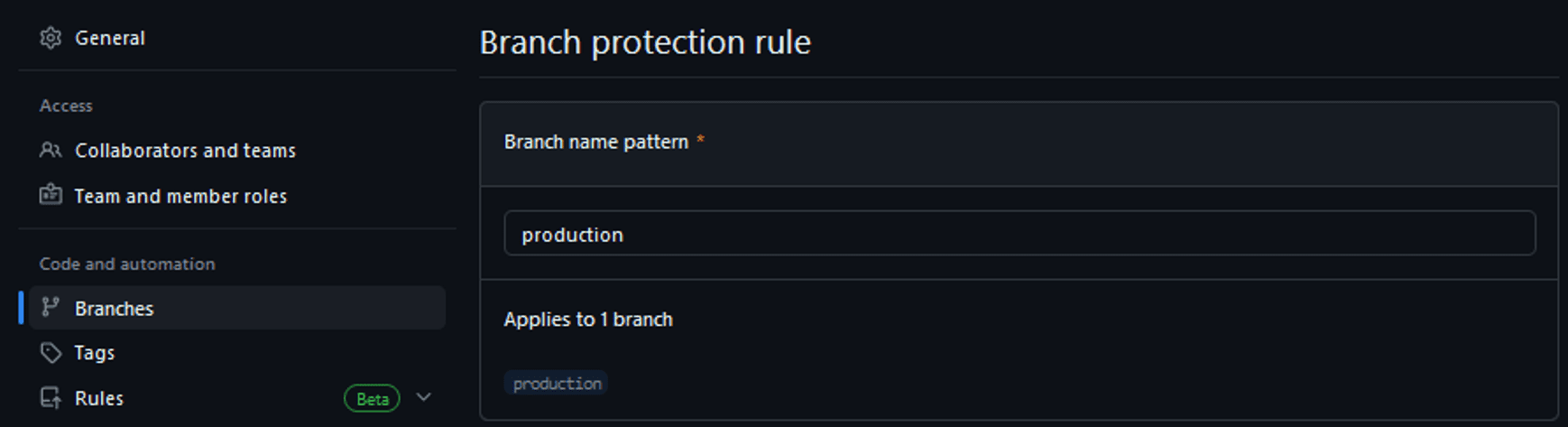Screen dimensions: 1568x427
Task: Click the green Beta badge next to Rules
Action: point(372,398)
